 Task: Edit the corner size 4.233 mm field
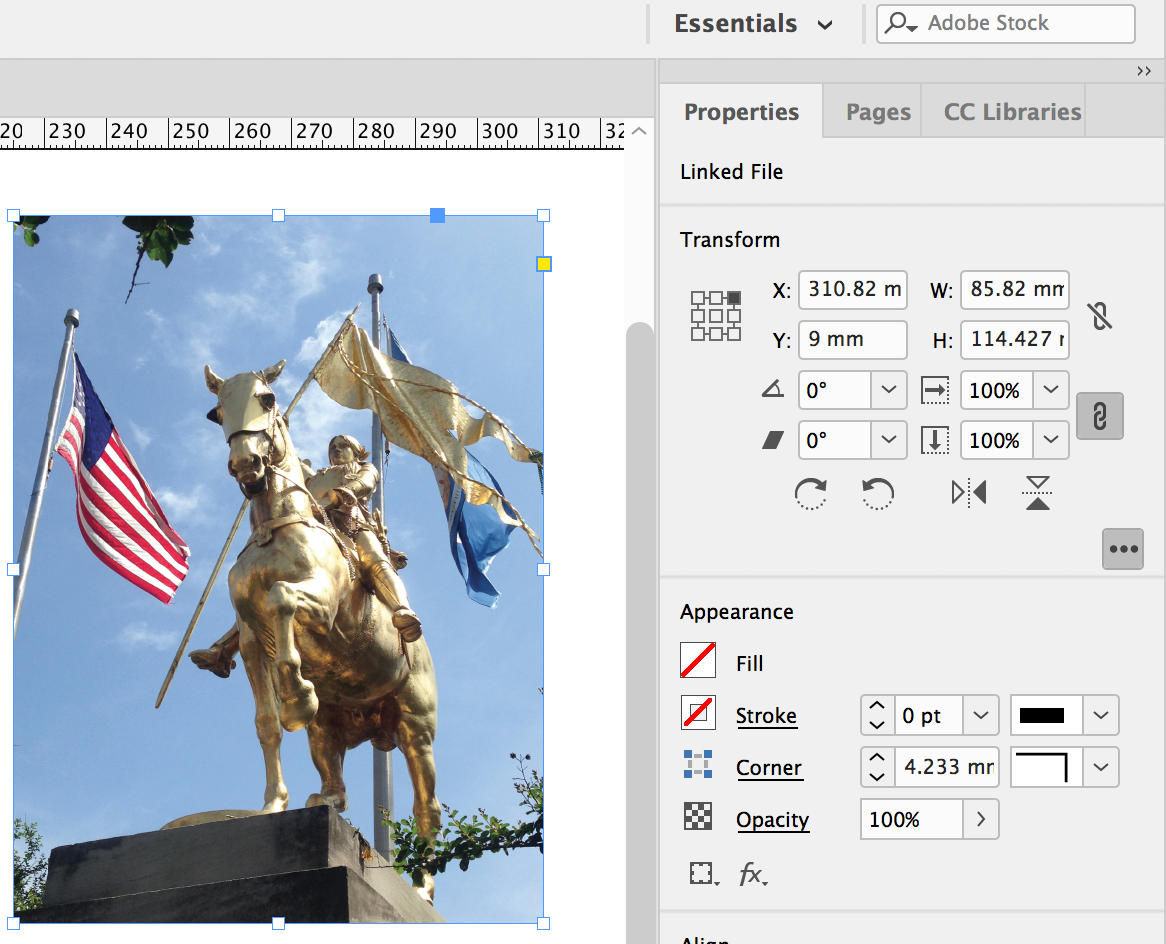point(946,767)
